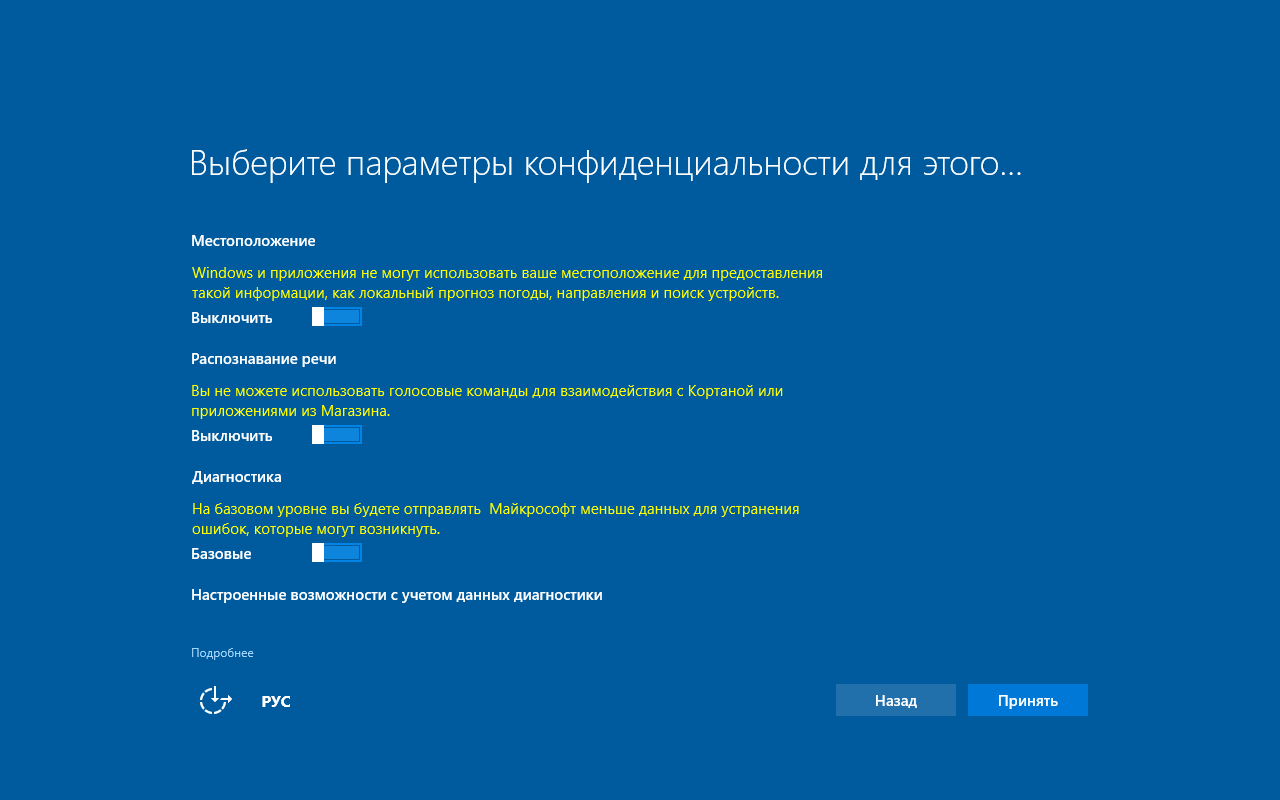Click the Настроенные возможности heading

pyautogui.click(x=397, y=594)
